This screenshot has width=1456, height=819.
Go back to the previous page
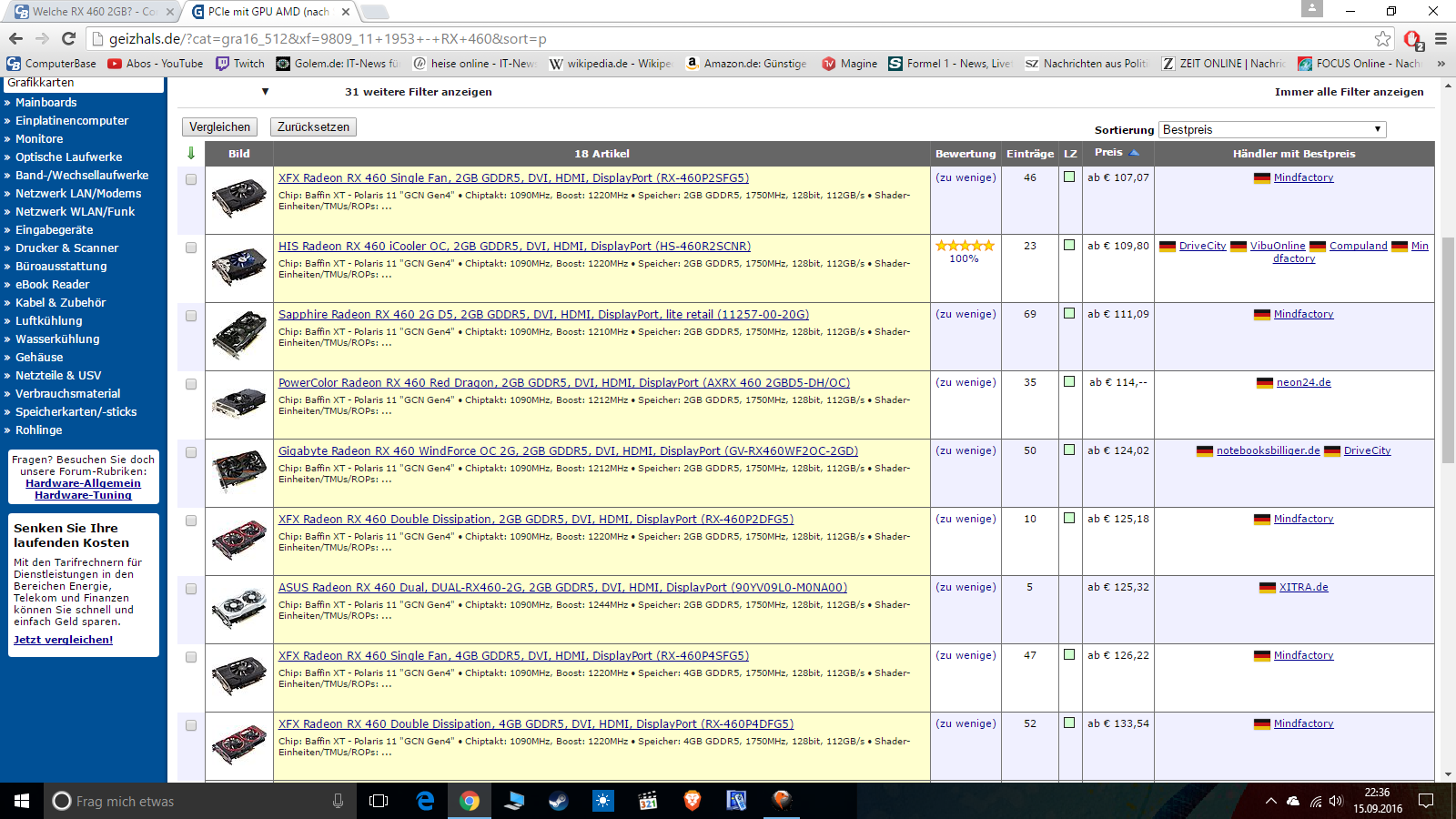point(15,38)
